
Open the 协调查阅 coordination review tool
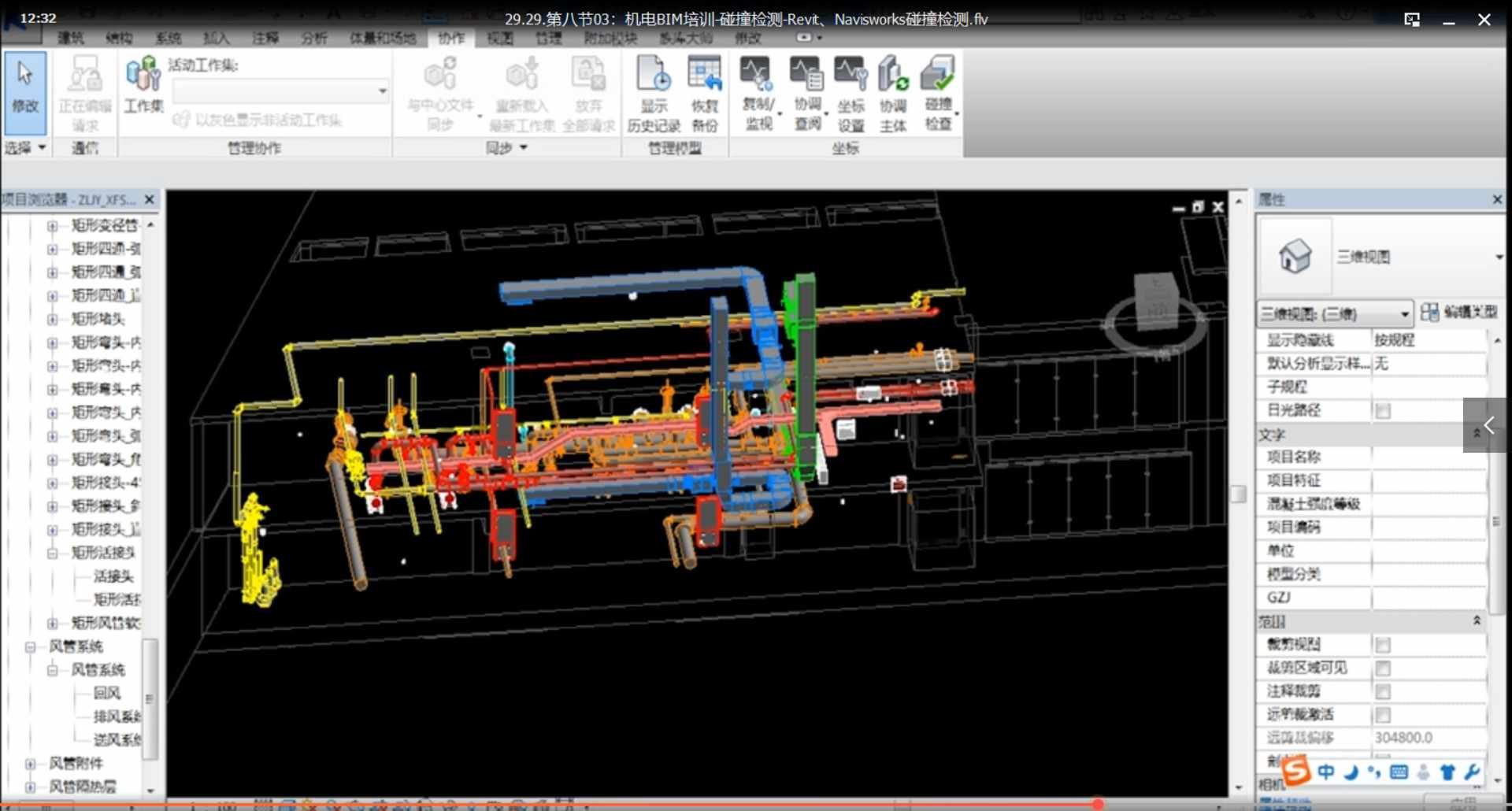pyautogui.click(x=805, y=91)
